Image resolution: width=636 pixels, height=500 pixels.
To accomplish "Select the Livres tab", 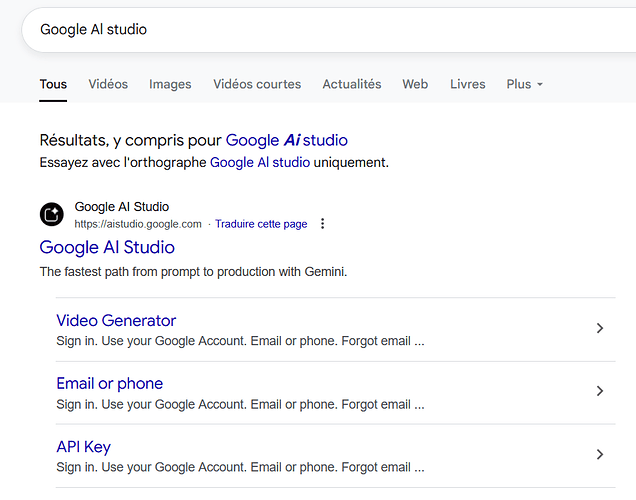I will 467,84.
